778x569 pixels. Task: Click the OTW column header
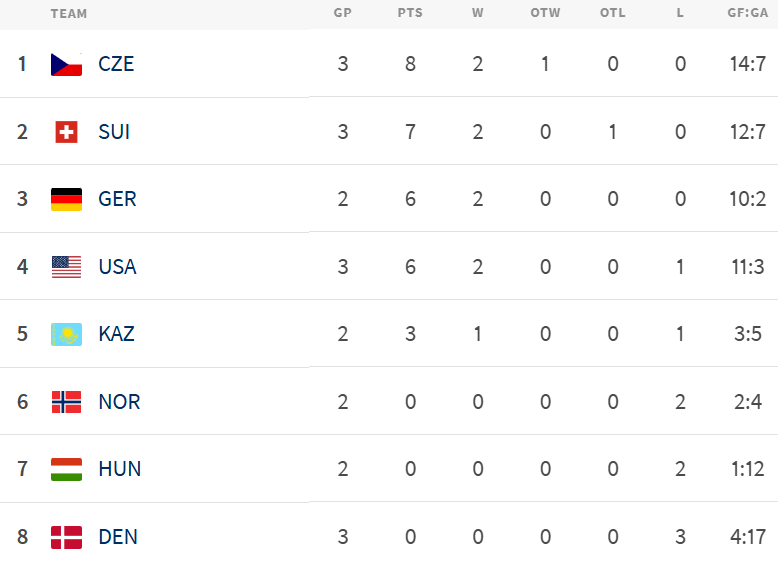[x=545, y=13]
